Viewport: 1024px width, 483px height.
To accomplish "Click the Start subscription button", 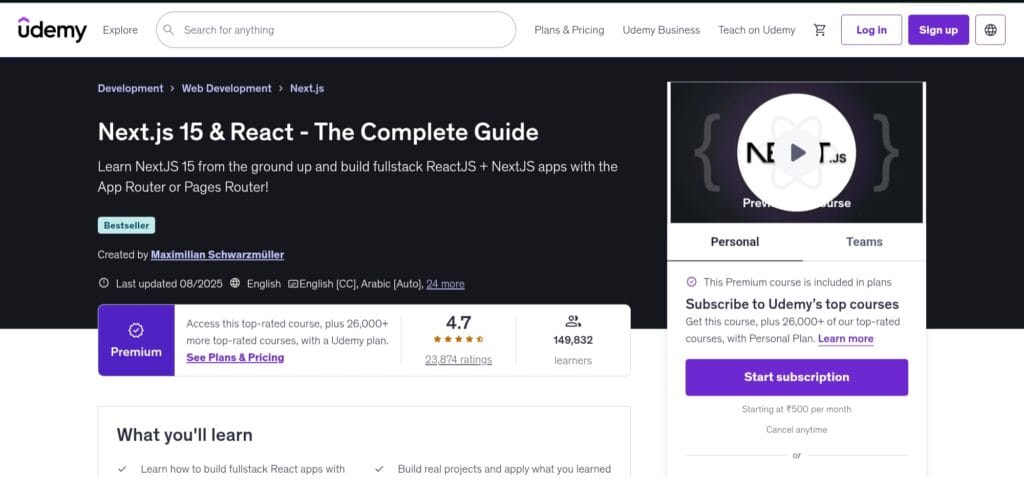I will coord(796,377).
